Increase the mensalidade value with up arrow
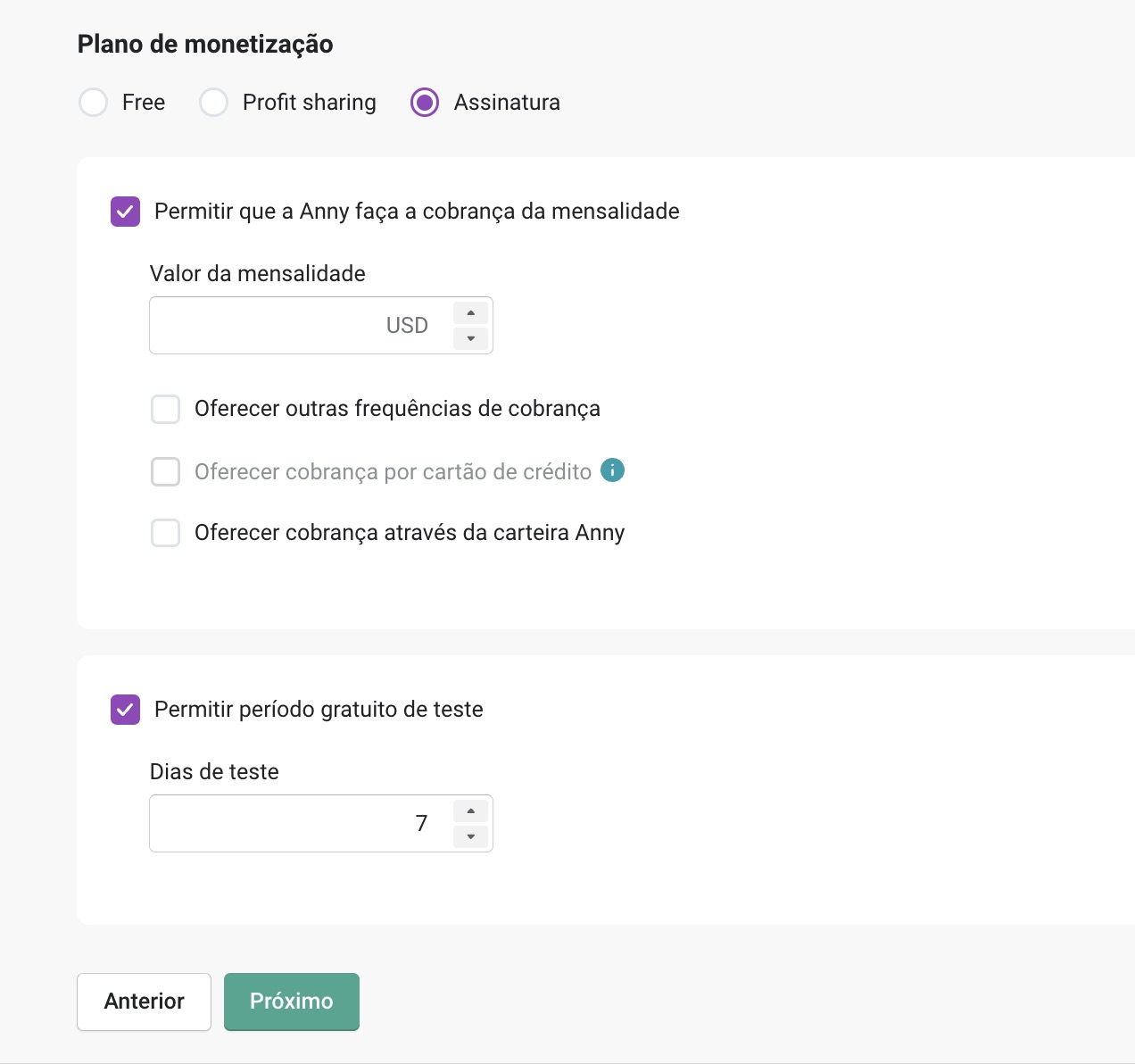 [470, 312]
